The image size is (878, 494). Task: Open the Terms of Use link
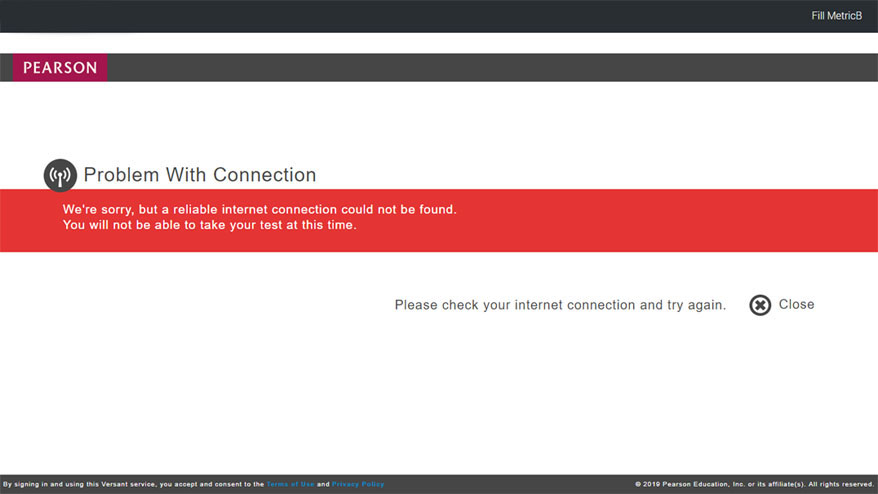coord(290,484)
